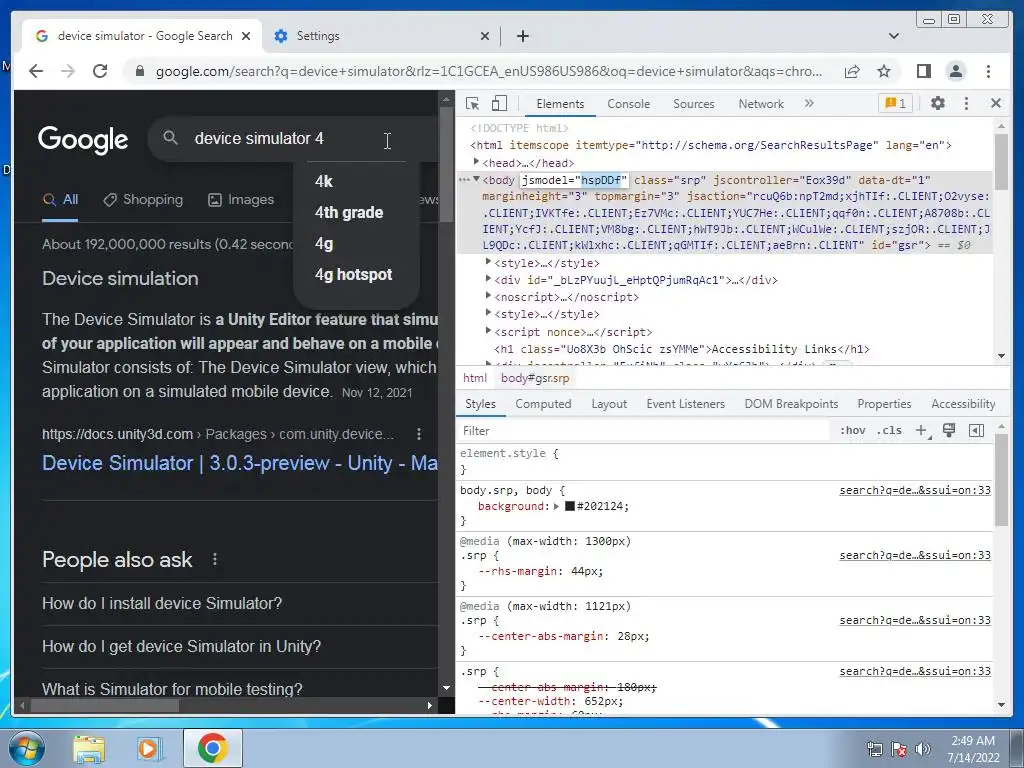Add a new style rule plus icon

(x=921, y=430)
